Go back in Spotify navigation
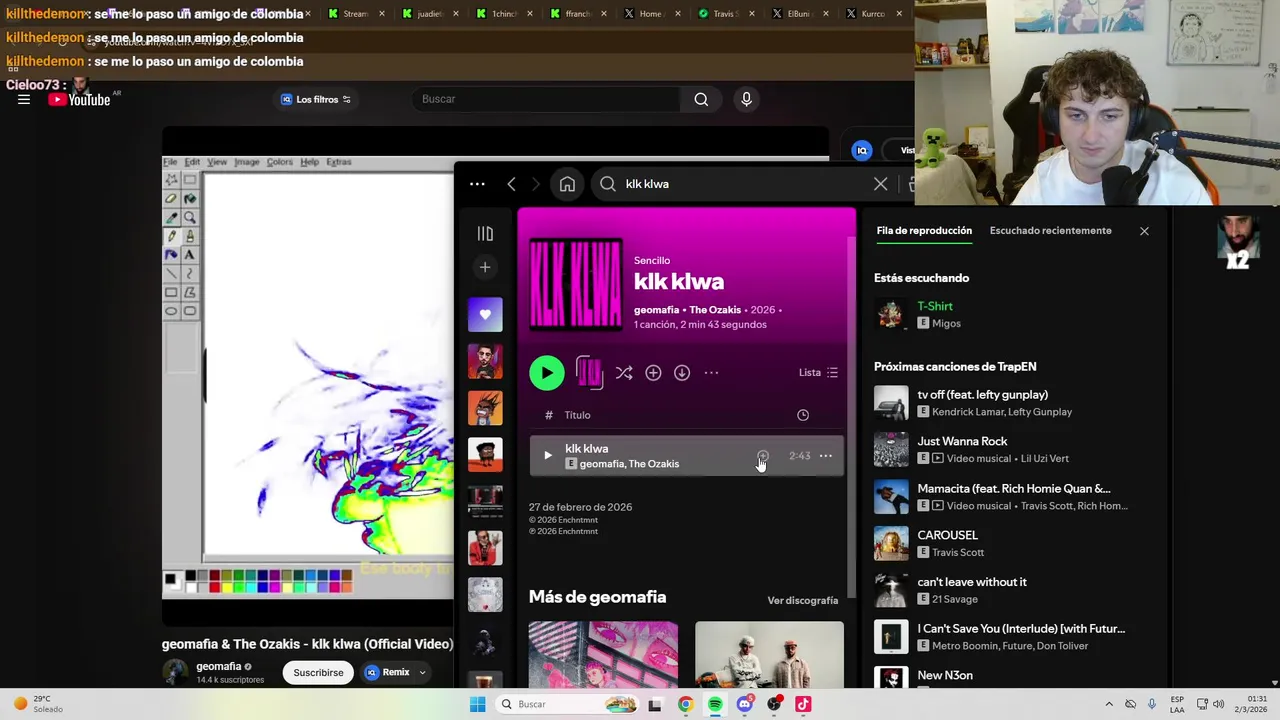This screenshot has height=720, width=1280. pyautogui.click(x=511, y=184)
